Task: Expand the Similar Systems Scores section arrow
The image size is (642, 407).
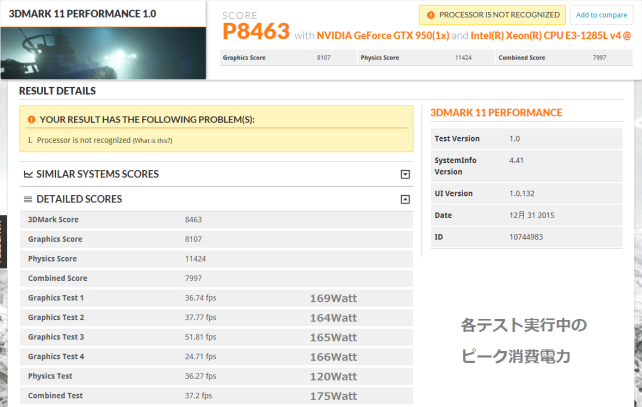Action: [x=405, y=174]
